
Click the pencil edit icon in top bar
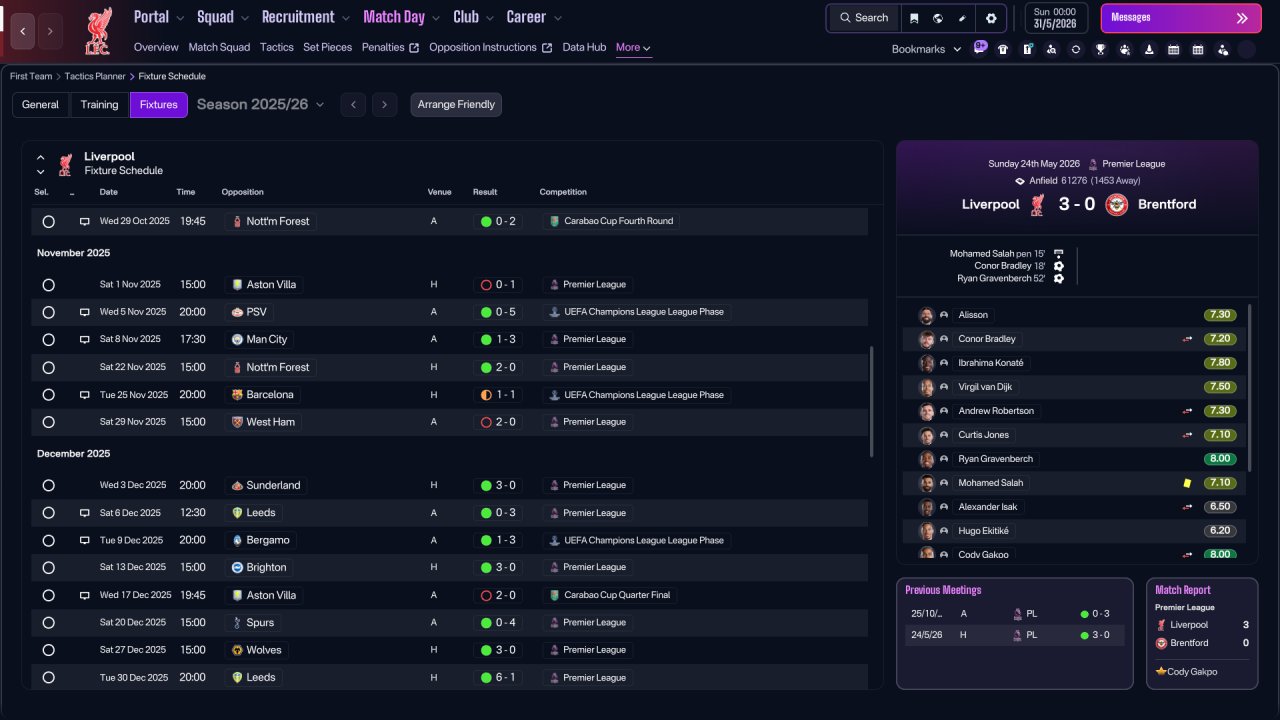coord(962,18)
